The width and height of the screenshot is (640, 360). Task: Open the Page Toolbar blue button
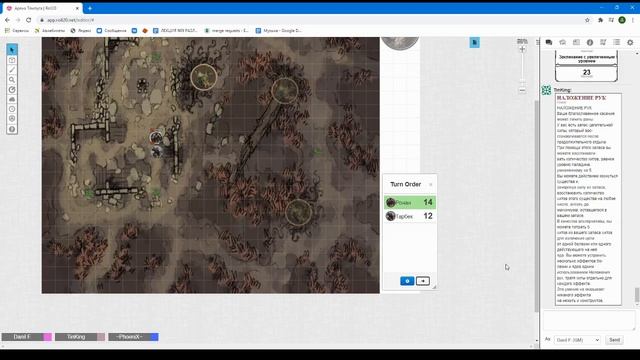click(474, 42)
